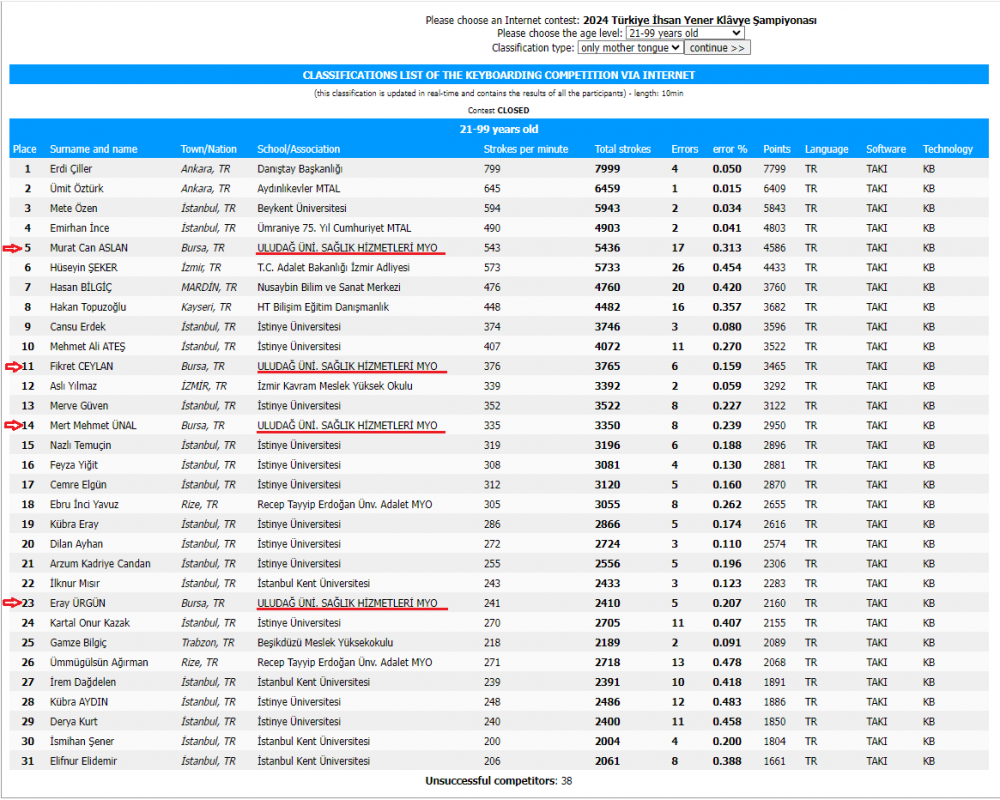This screenshot has height=800, width=1000.
Task: Click Murat Can ASLAN's name
Action: (89, 248)
